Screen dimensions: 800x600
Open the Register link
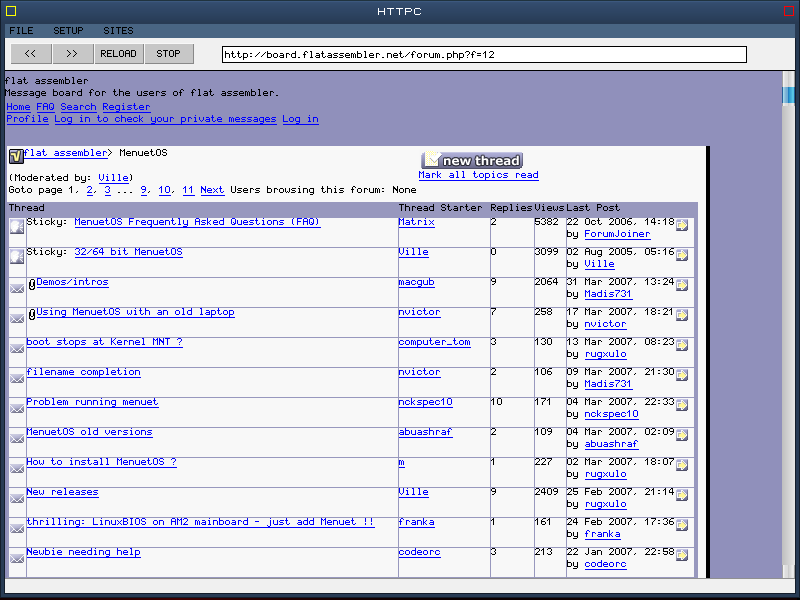126,107
